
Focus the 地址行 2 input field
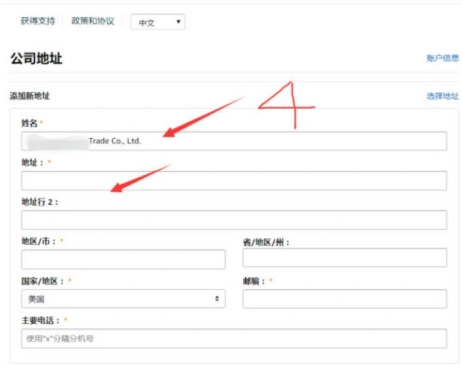coord(234,220)
